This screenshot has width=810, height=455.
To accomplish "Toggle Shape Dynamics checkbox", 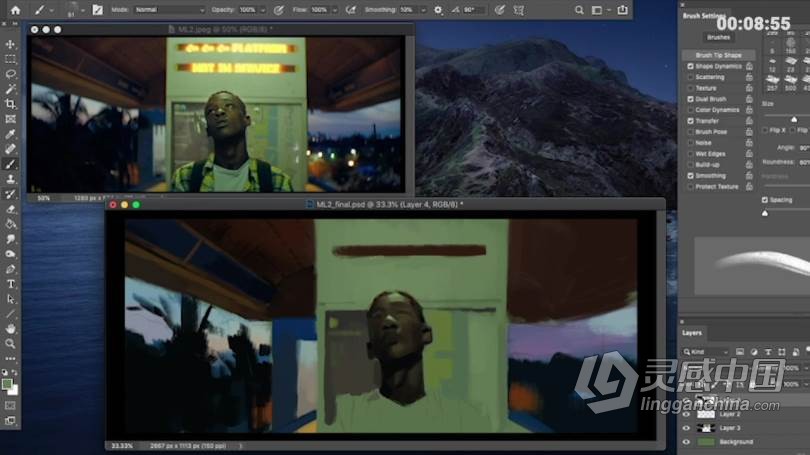I will pyautogui.click(x=691, y=67).
